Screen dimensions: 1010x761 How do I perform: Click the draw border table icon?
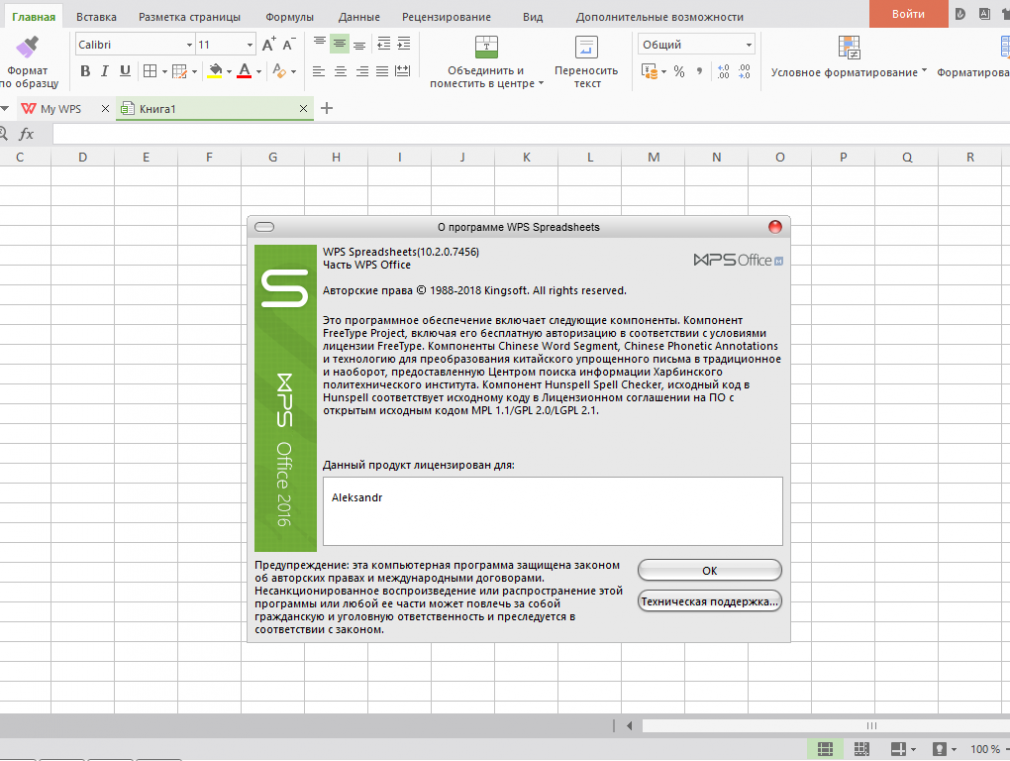pos(180,72)
